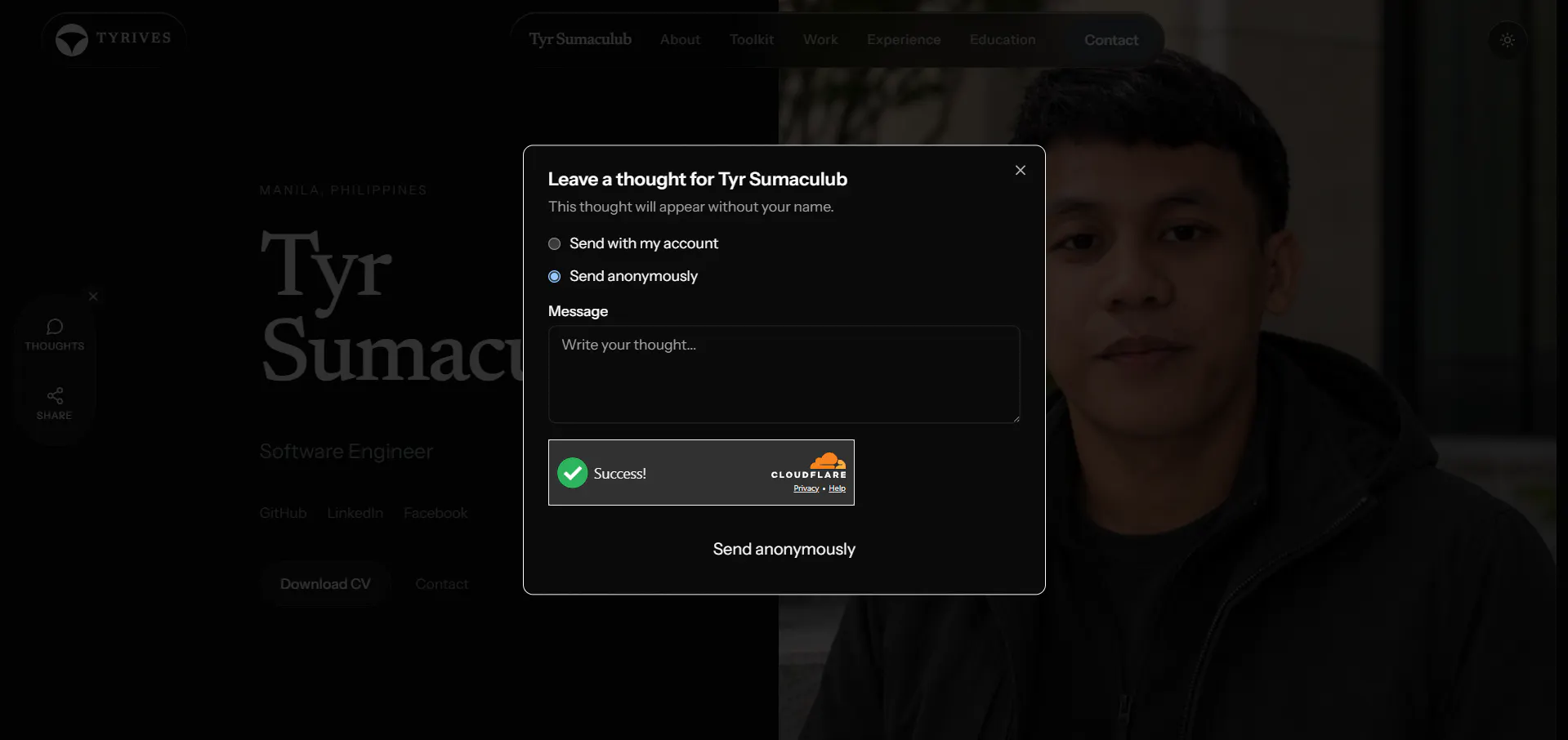Select Send anonymously radio option

[554, 276]
